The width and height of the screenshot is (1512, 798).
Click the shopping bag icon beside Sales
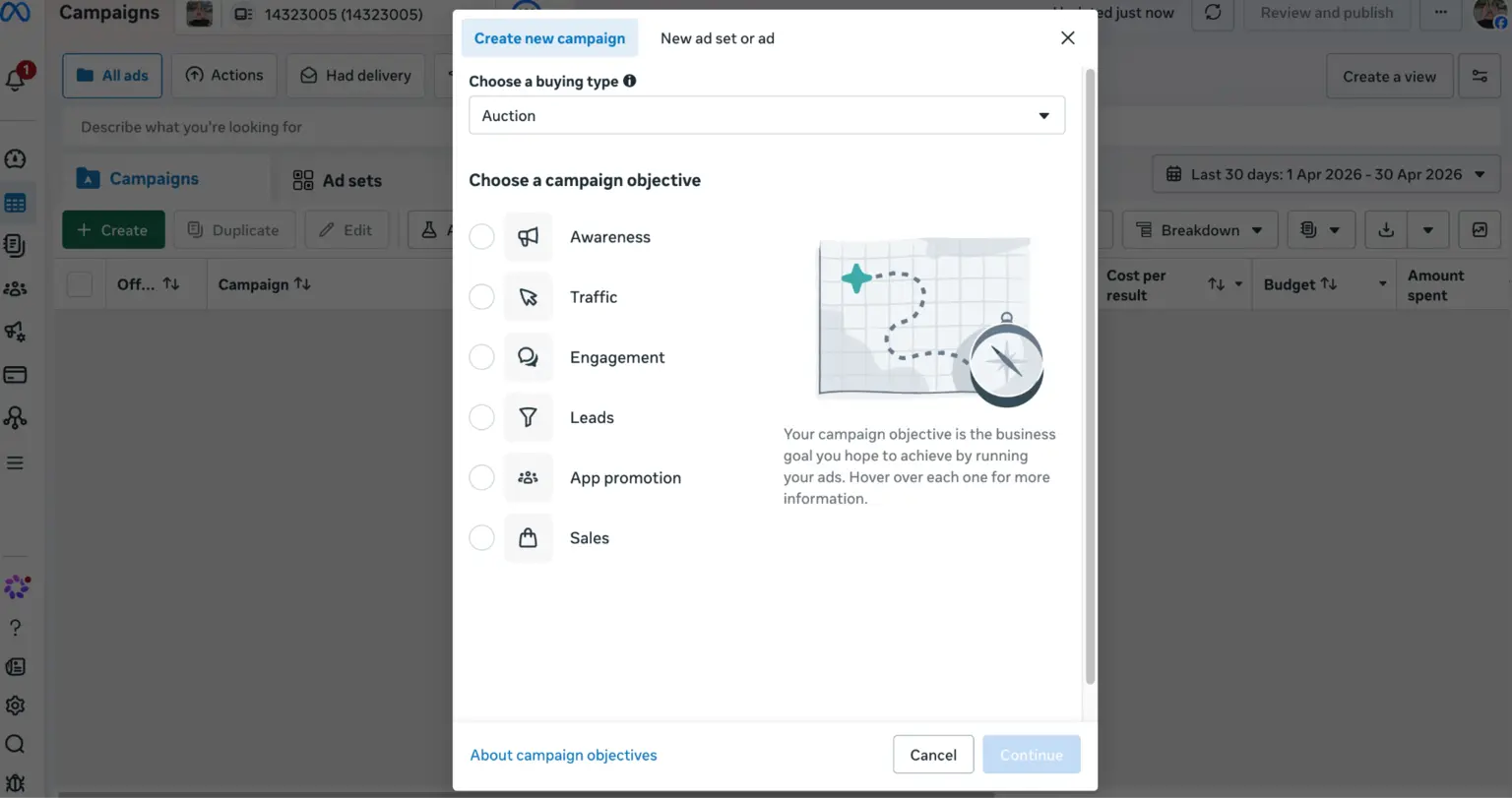[x=529, y=538]
